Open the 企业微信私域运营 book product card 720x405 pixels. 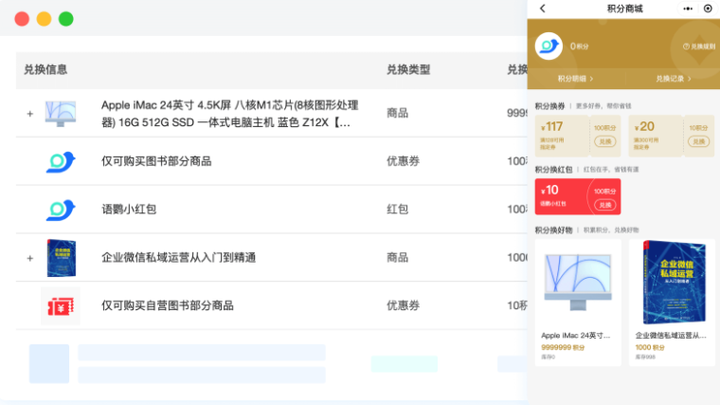671,301
